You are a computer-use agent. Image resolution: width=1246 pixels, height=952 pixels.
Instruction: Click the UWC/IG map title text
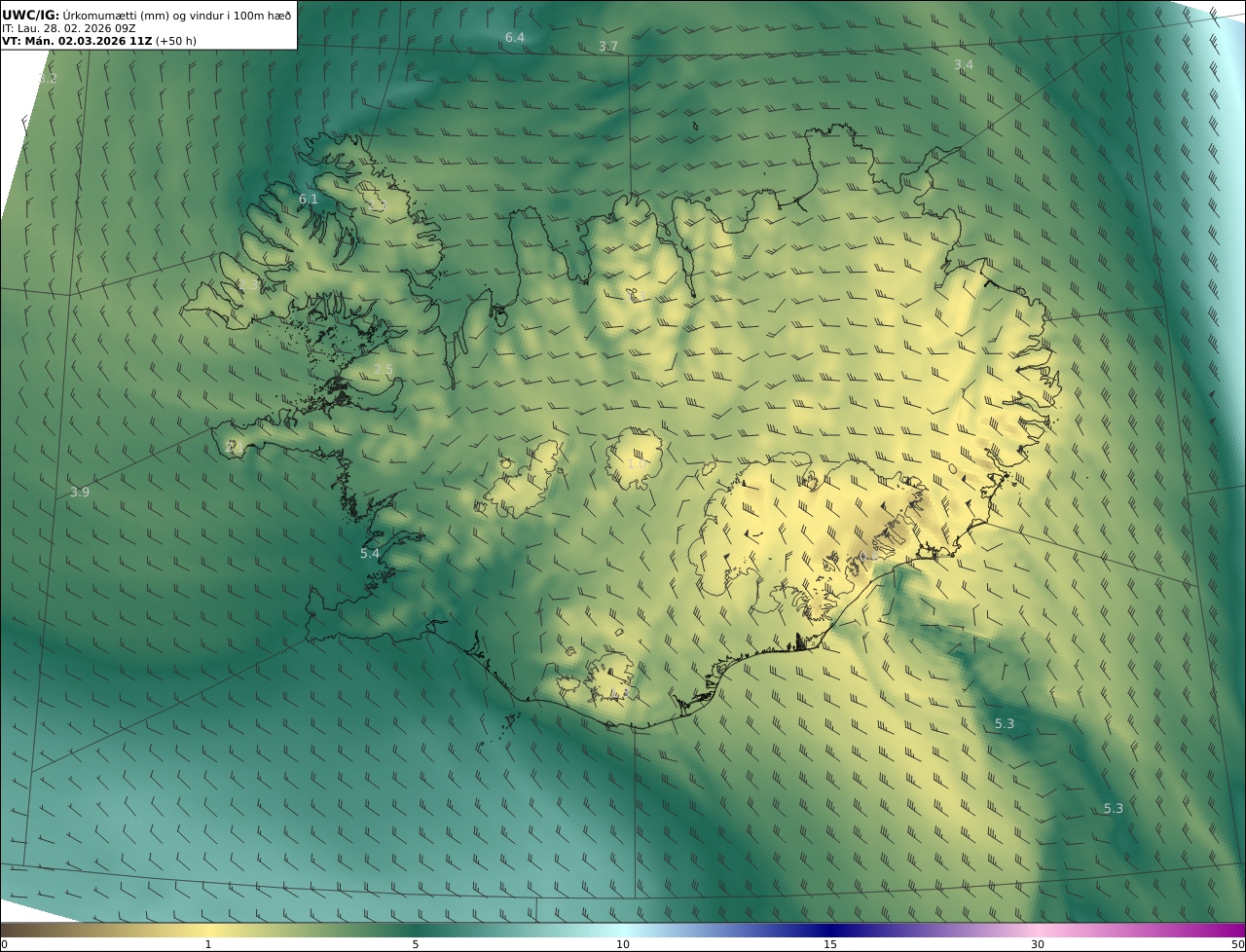147,15
